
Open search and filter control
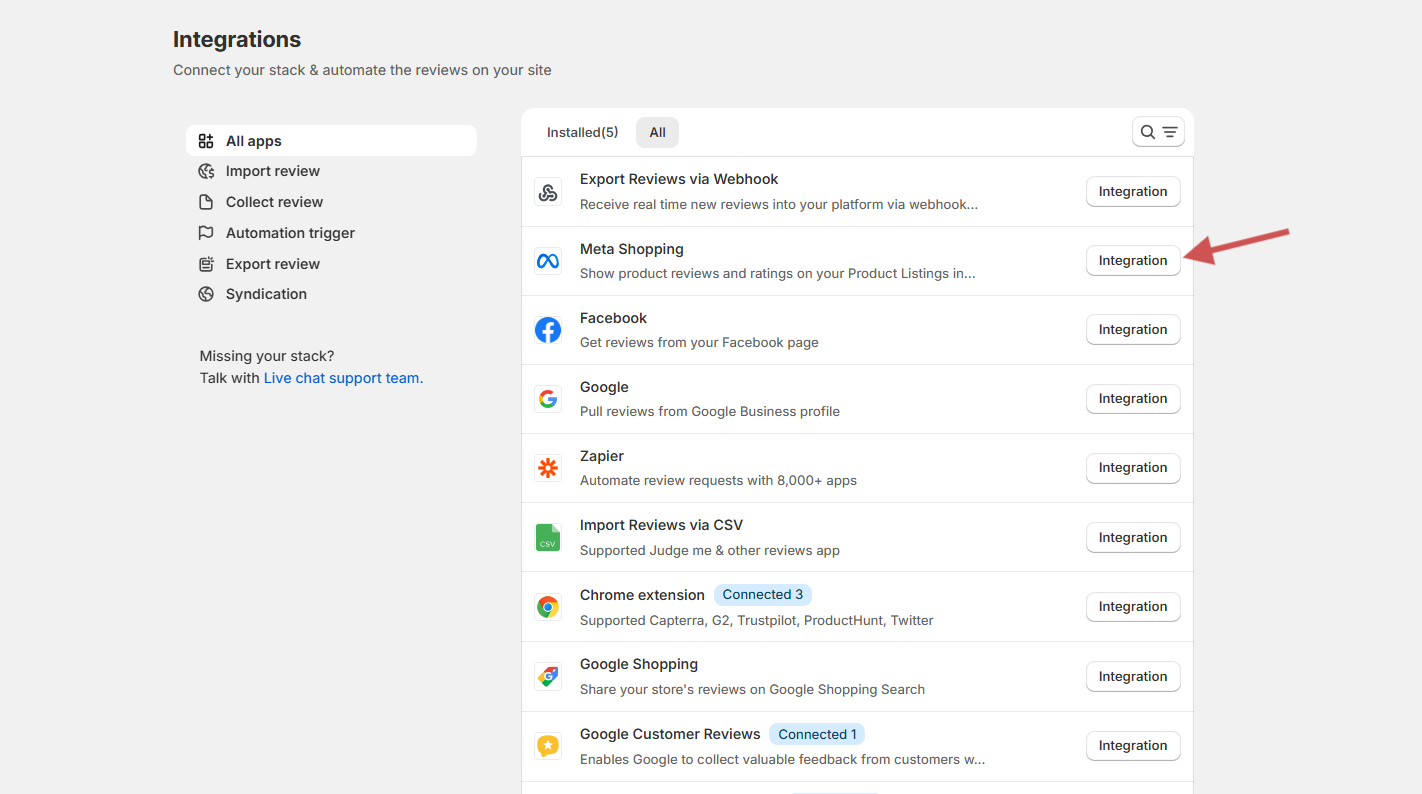(1158, 132)
